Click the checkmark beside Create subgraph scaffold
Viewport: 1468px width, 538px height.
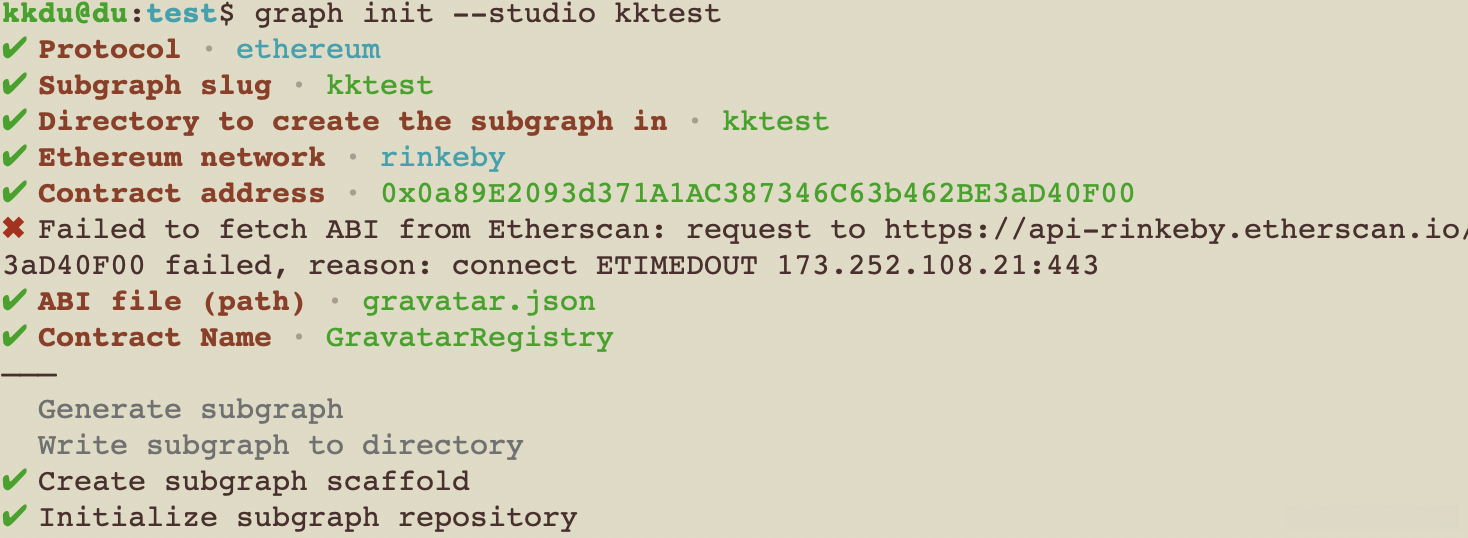14,481
